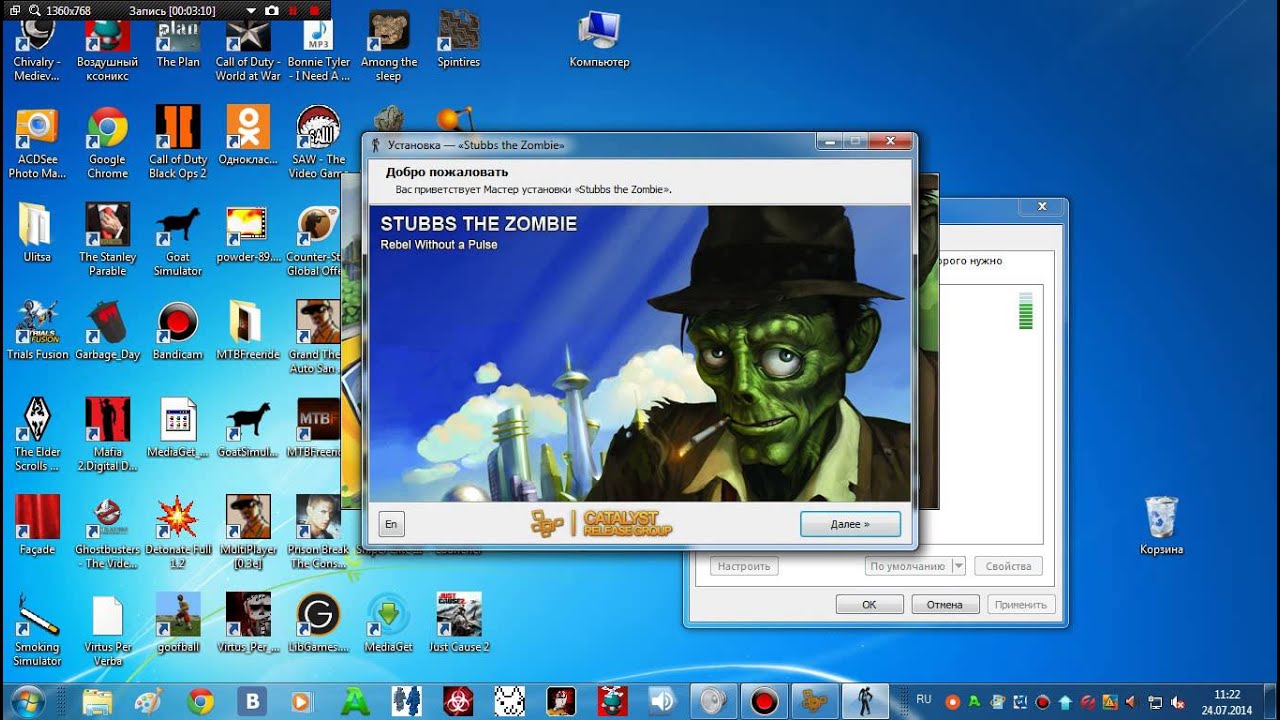Click Свойства button in background dialog
The height and width of the screenshot is (720, 1280).
tap(1008, 566)
